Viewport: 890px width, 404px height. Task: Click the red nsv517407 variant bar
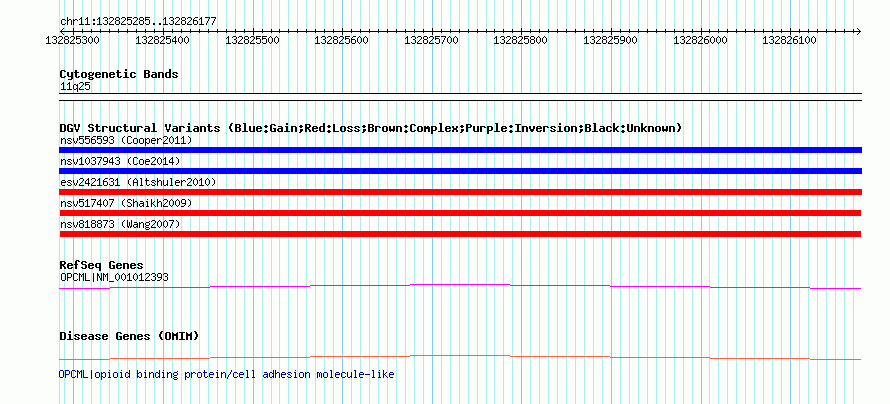pos(460,213)
